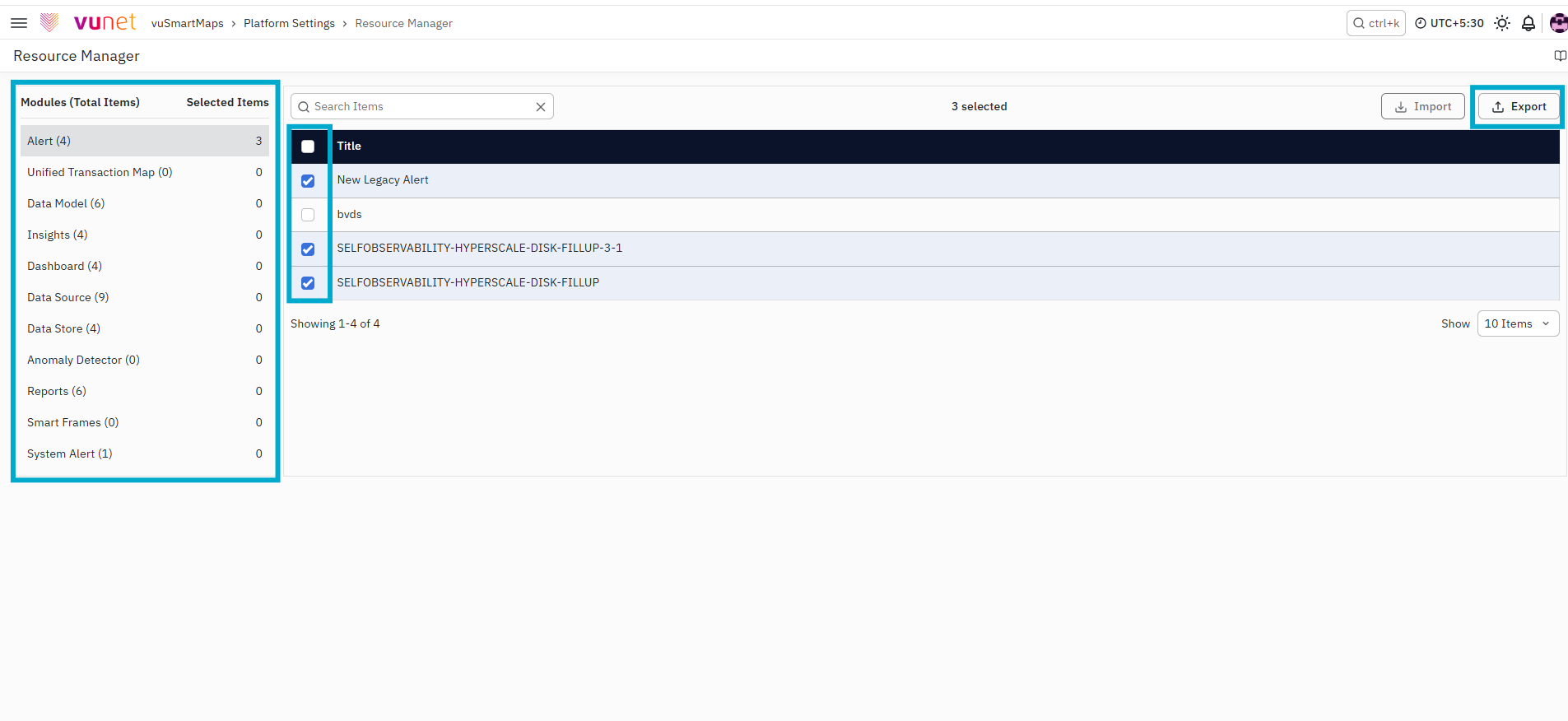1568x721 pixels.
Task: Go to vuSmartMaps breadcrumb
Action: [188, 23]
